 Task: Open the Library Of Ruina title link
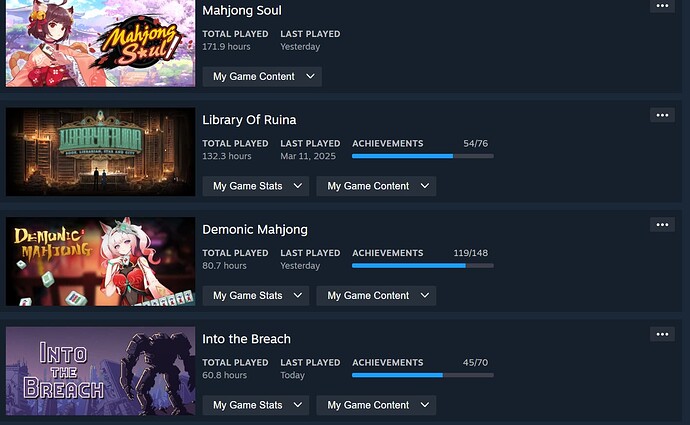pos(249,120)
